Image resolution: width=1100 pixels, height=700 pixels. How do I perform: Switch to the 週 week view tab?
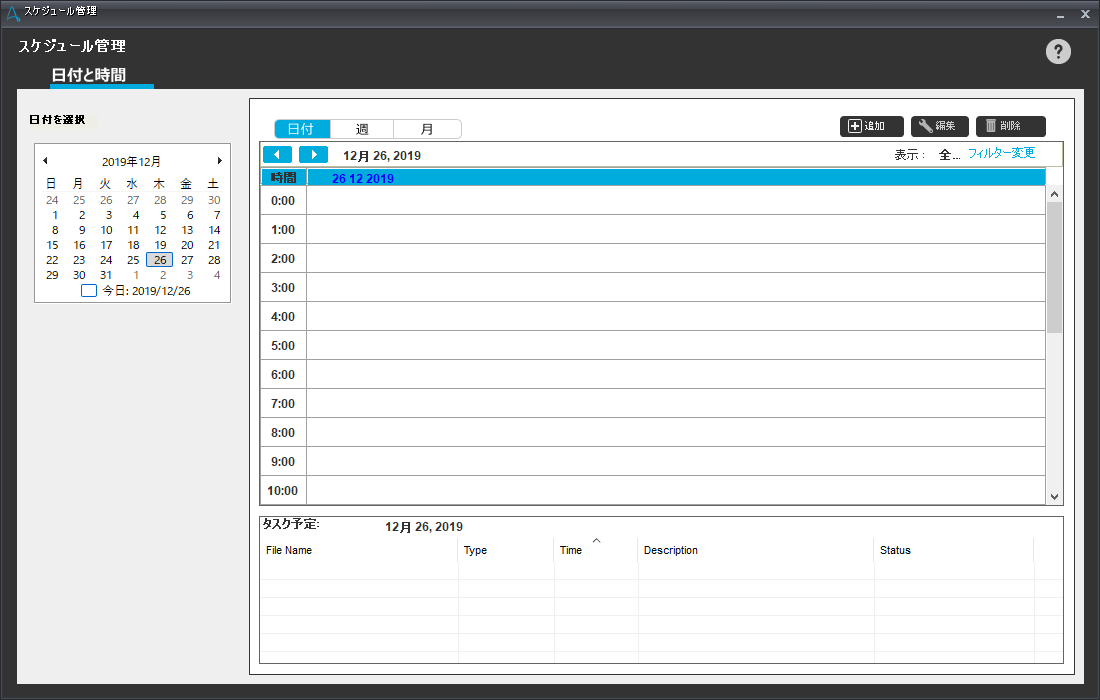click(x=362, y=129)
